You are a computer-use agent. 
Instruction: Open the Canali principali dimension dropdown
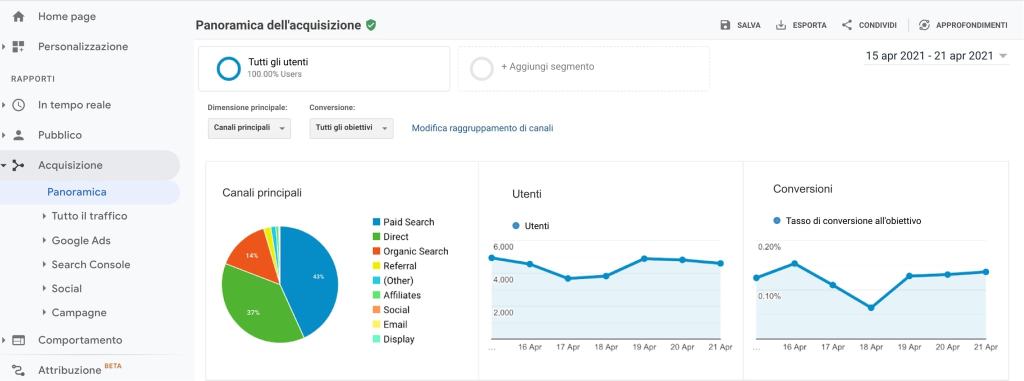(249, 128)
